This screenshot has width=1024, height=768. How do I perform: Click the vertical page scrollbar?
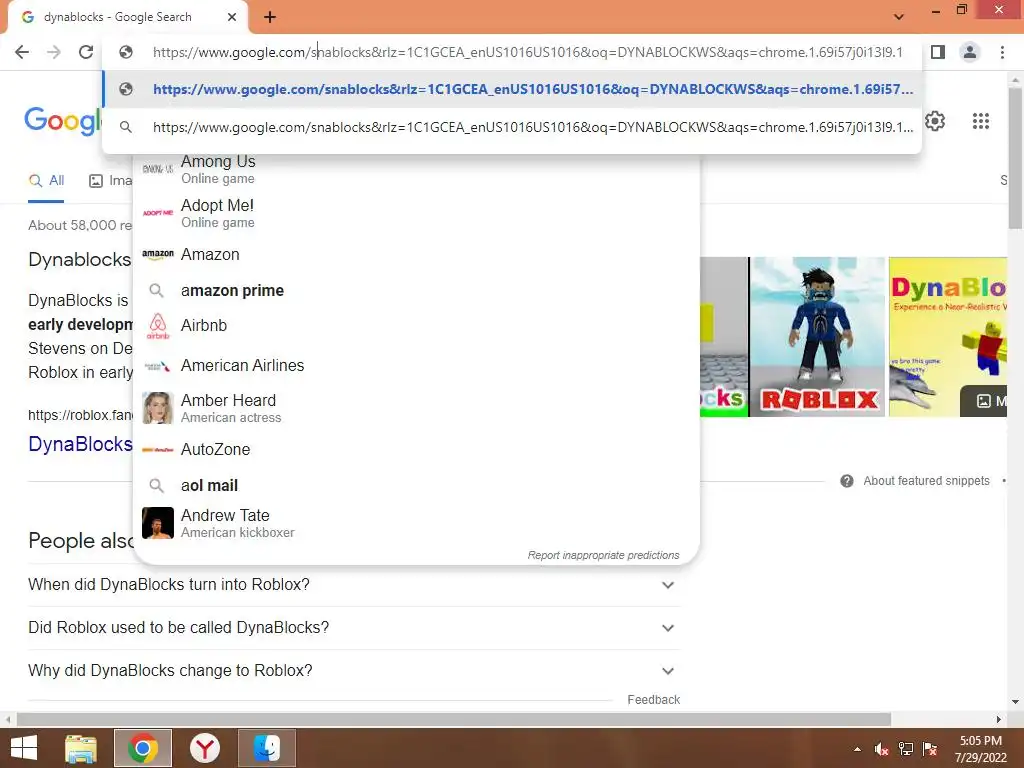pyautogui.click(x=1016, y=159)
